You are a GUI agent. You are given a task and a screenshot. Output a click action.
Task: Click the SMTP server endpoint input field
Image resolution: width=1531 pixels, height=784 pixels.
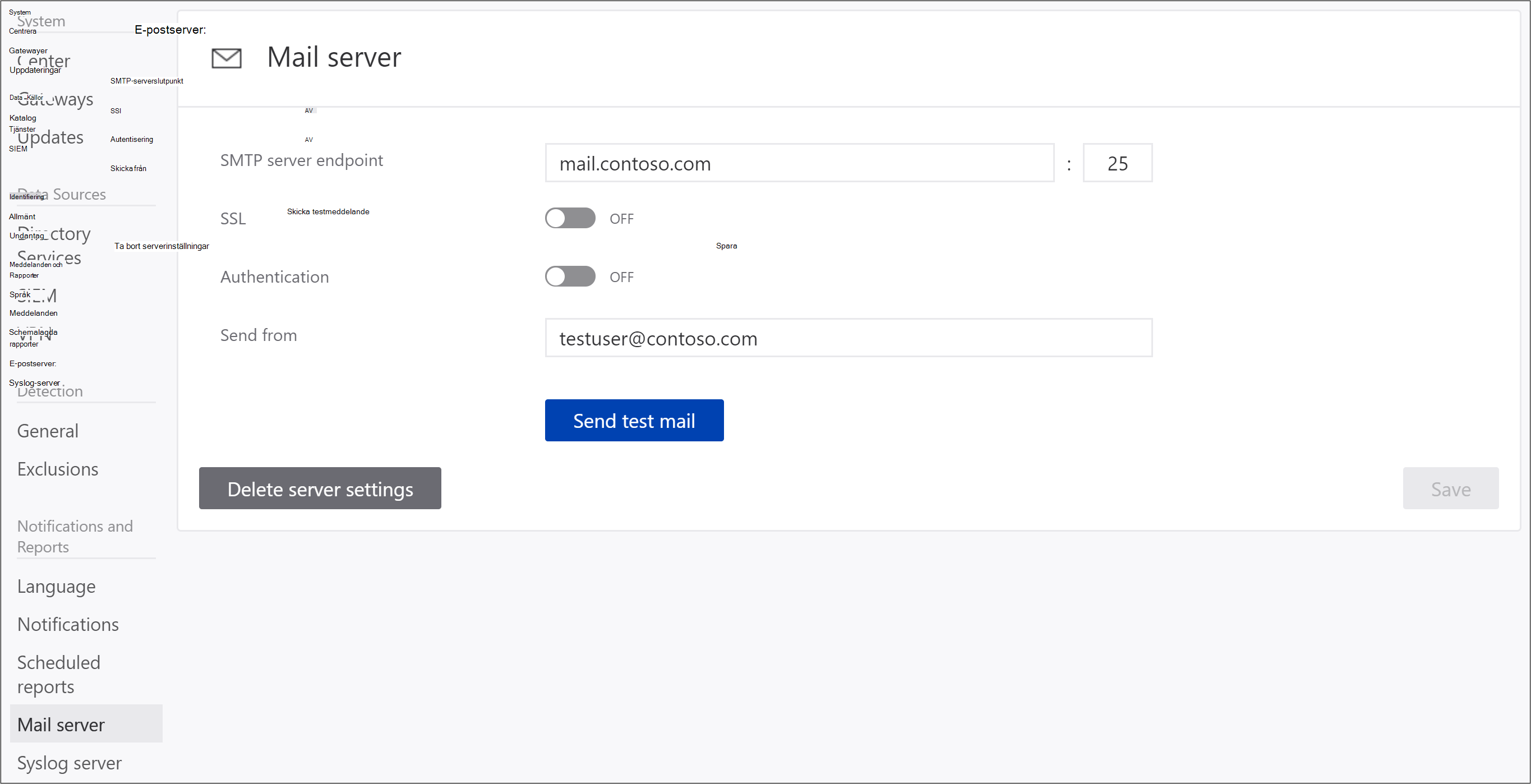tap(799, 163)
